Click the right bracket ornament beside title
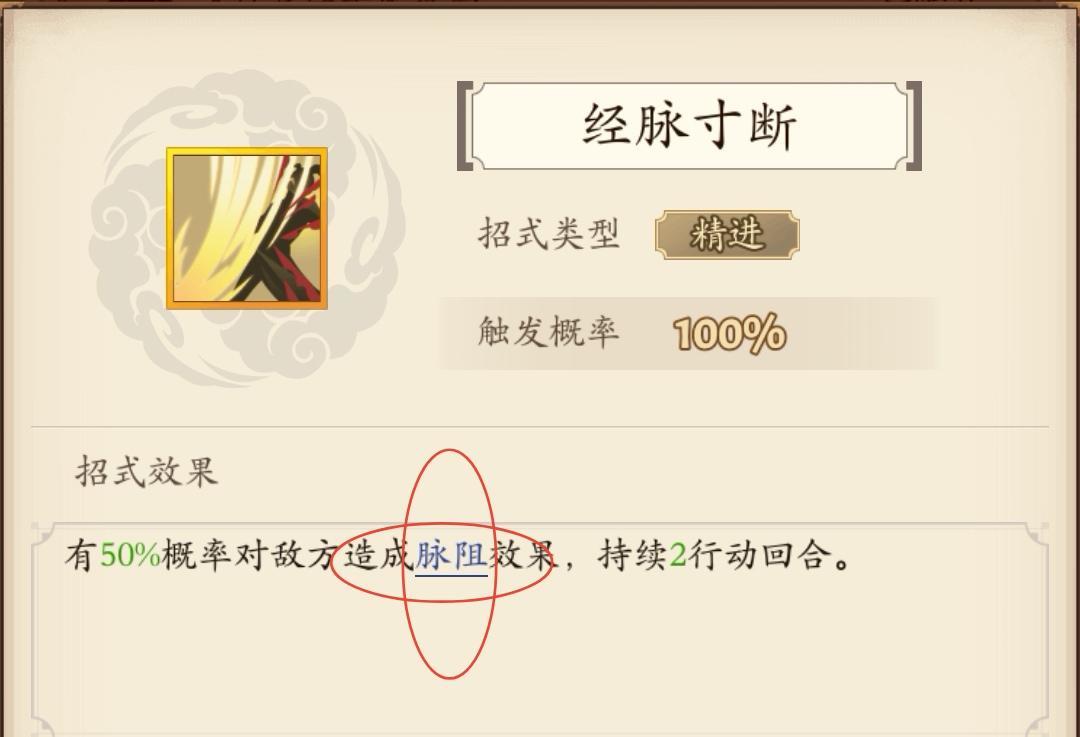 pyautogui.click(x=913, y=126)
